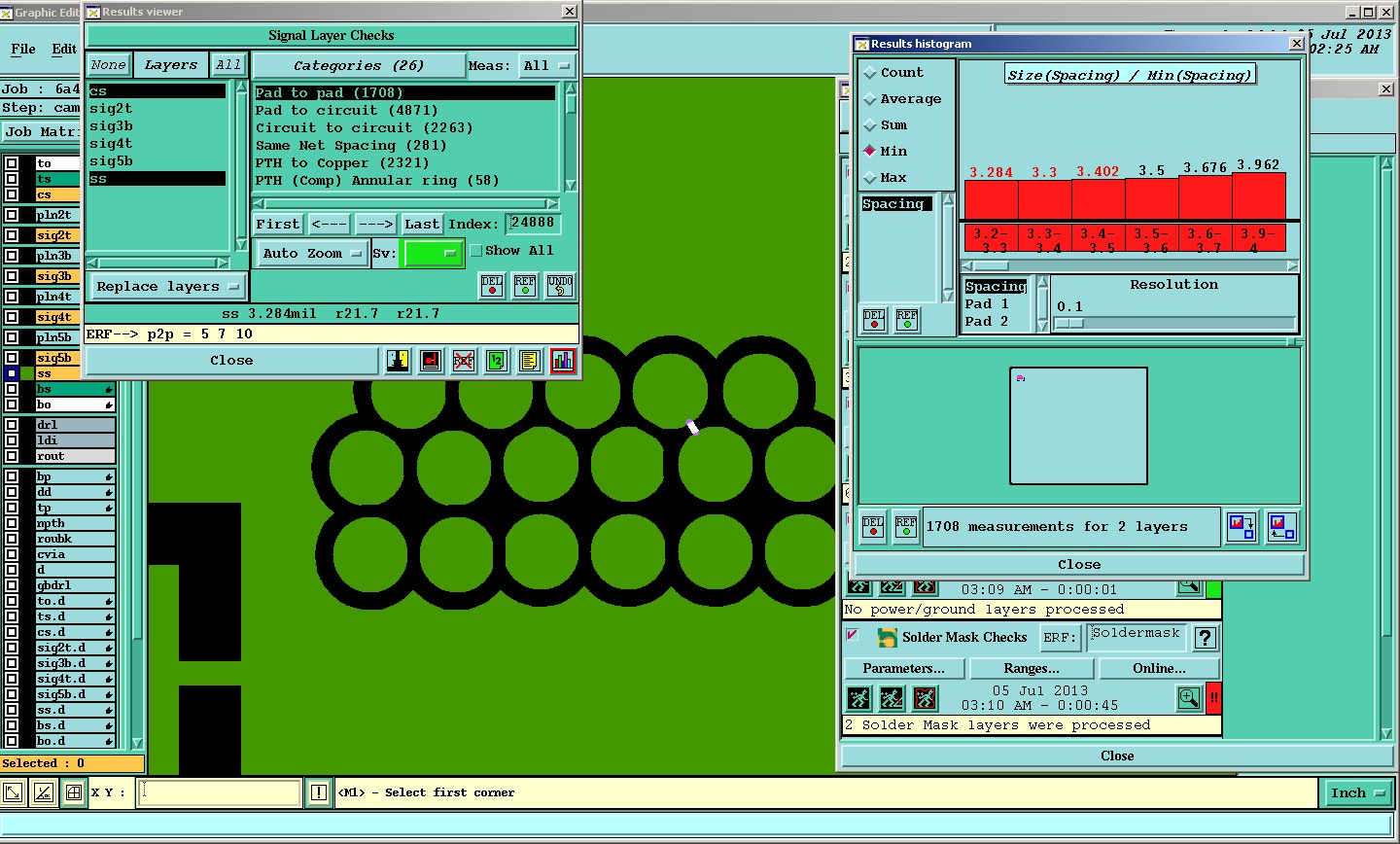Toggle the Solder Mask Checks checkbox

coord(853,635)
